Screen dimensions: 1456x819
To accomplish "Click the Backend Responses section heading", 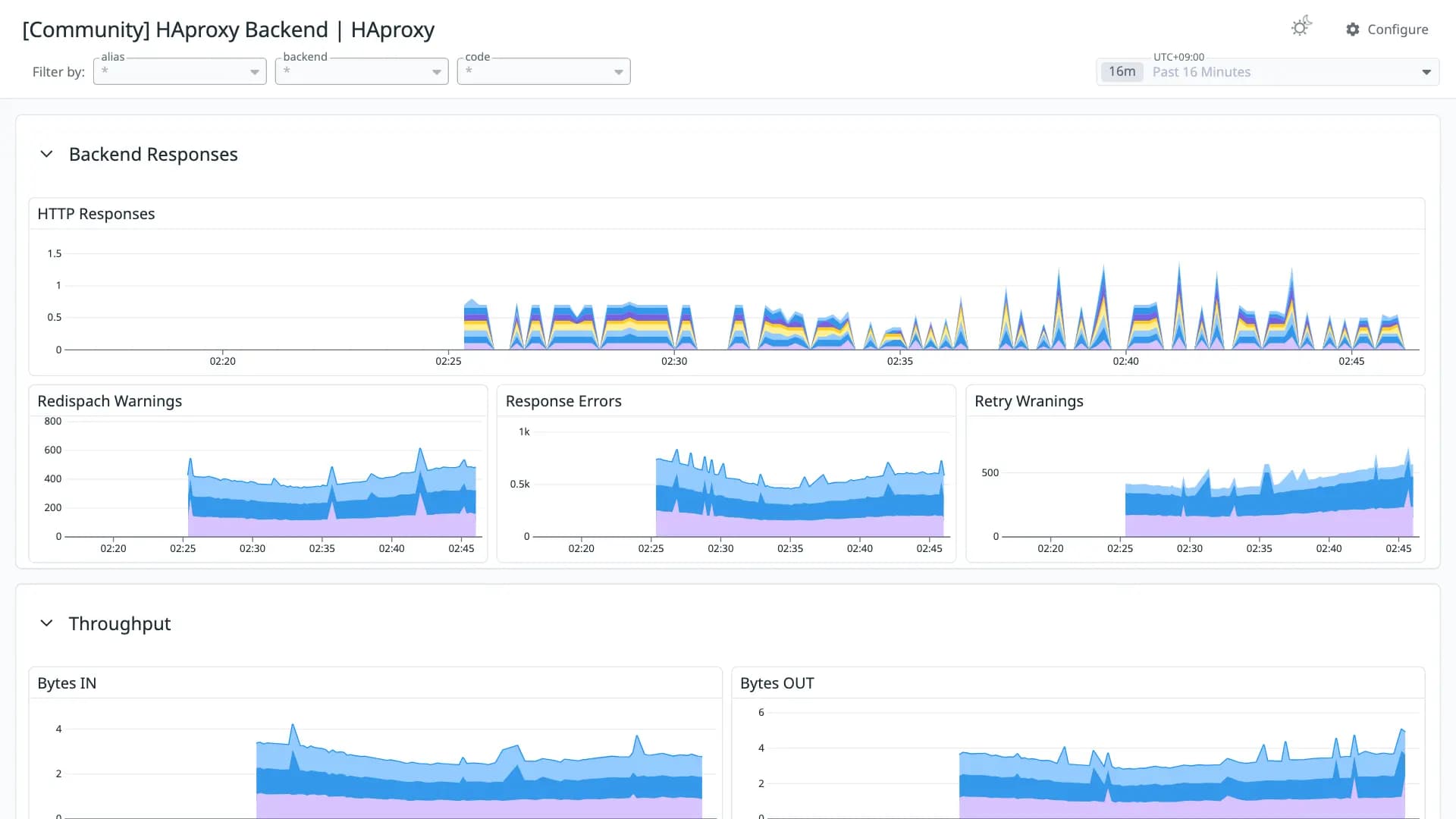I will [153, 155].
